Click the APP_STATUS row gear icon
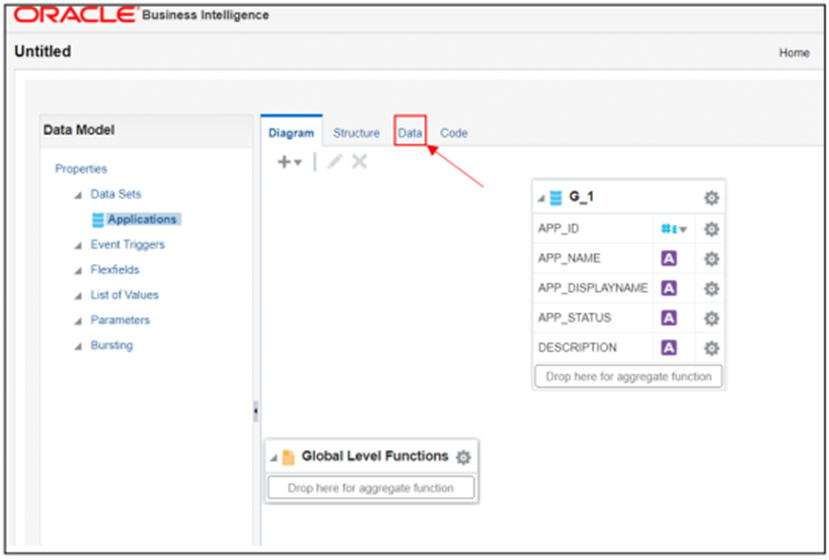Screen dimensions: 829x560 [712, 318]
